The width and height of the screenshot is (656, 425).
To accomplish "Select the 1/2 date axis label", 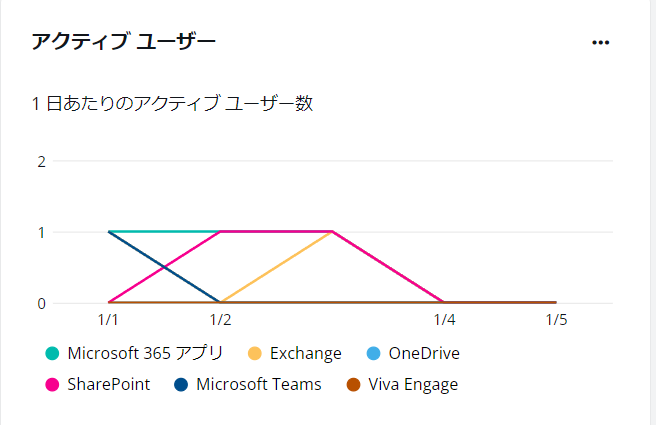I will click(x=220, y=320).
